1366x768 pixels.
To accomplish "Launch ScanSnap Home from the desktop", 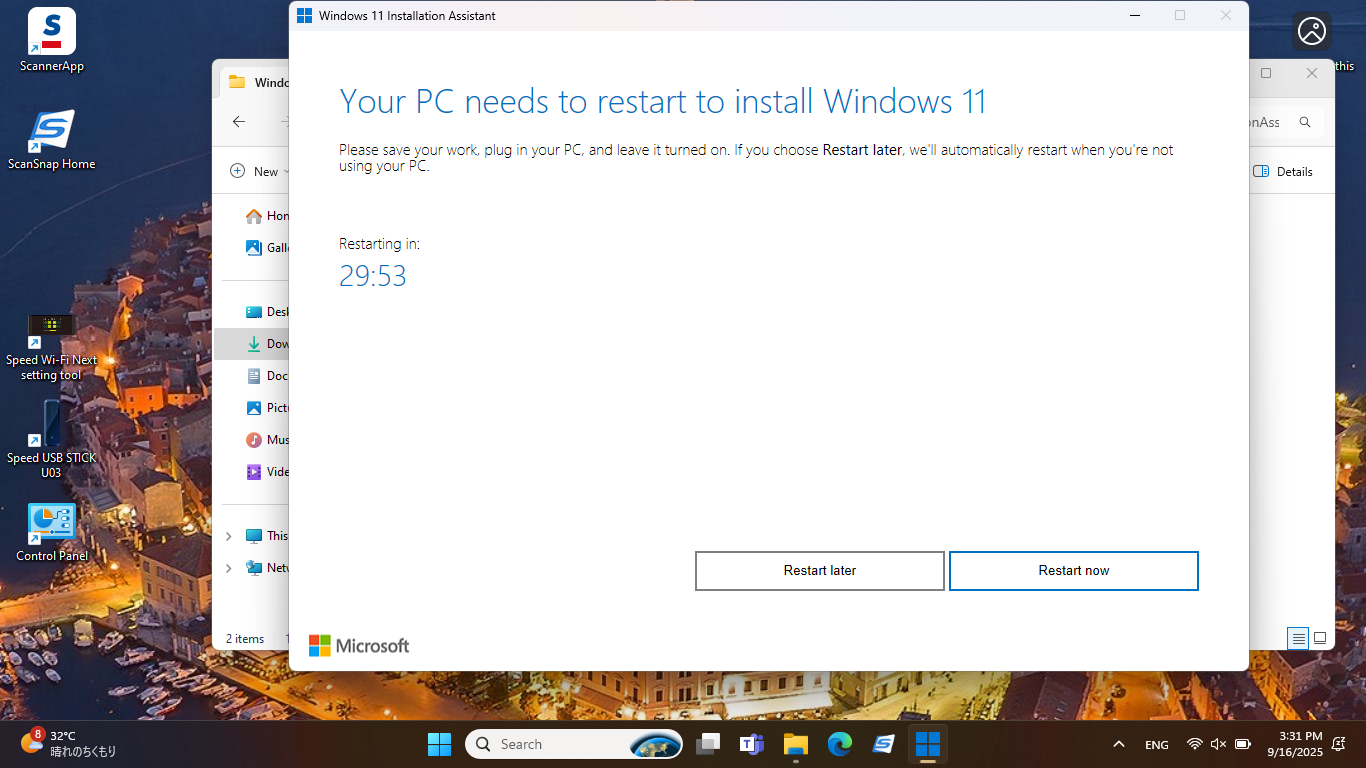I will (x=52, y=140).
